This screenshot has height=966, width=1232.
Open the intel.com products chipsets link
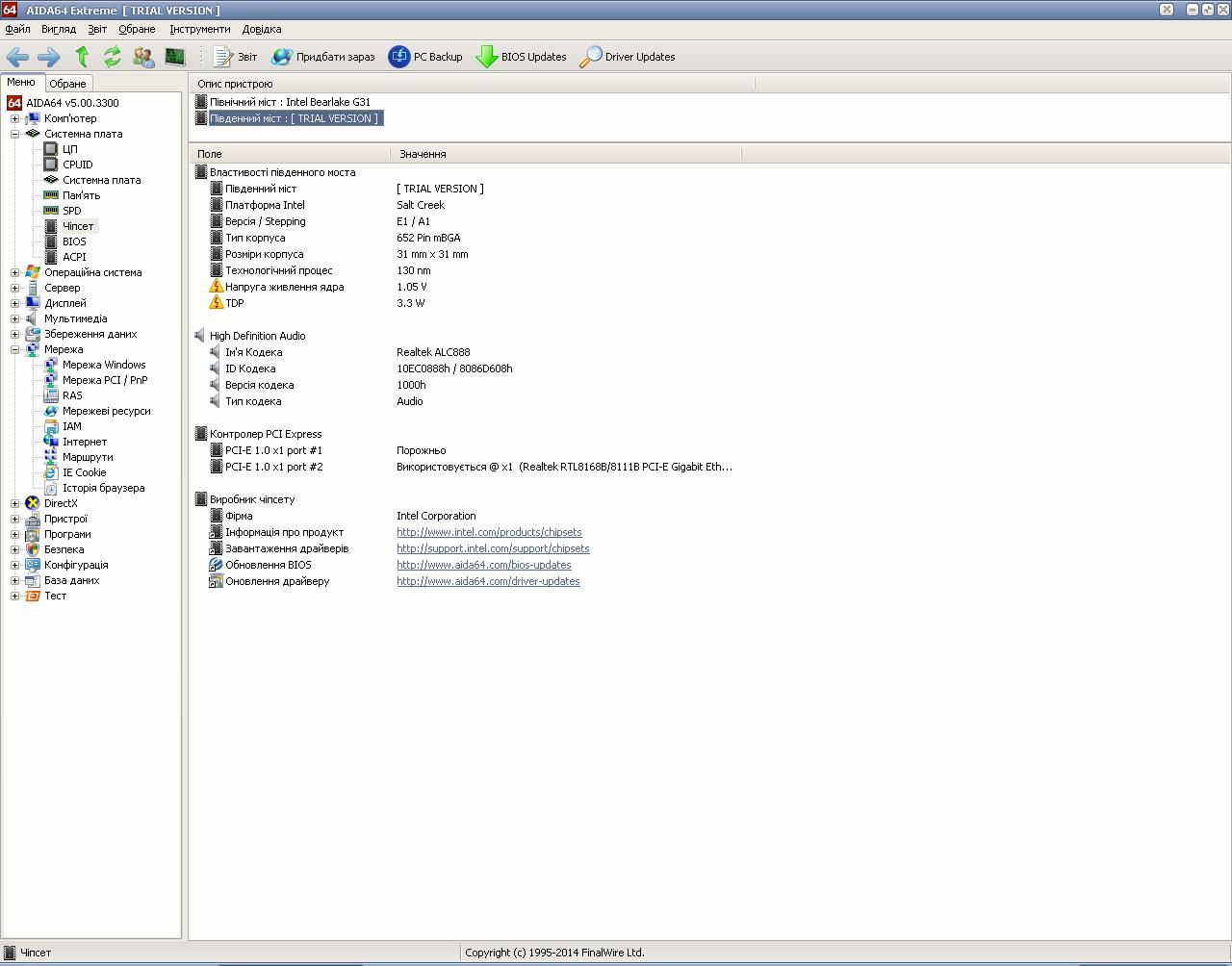point(489,532)
